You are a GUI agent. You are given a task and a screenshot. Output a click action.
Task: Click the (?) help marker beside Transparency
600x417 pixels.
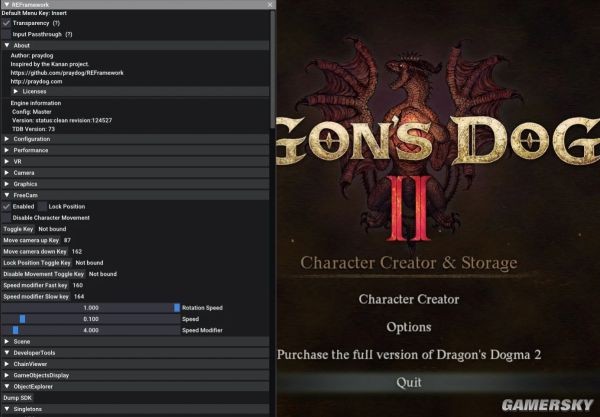pyautogui.click(x=56, y=23)
